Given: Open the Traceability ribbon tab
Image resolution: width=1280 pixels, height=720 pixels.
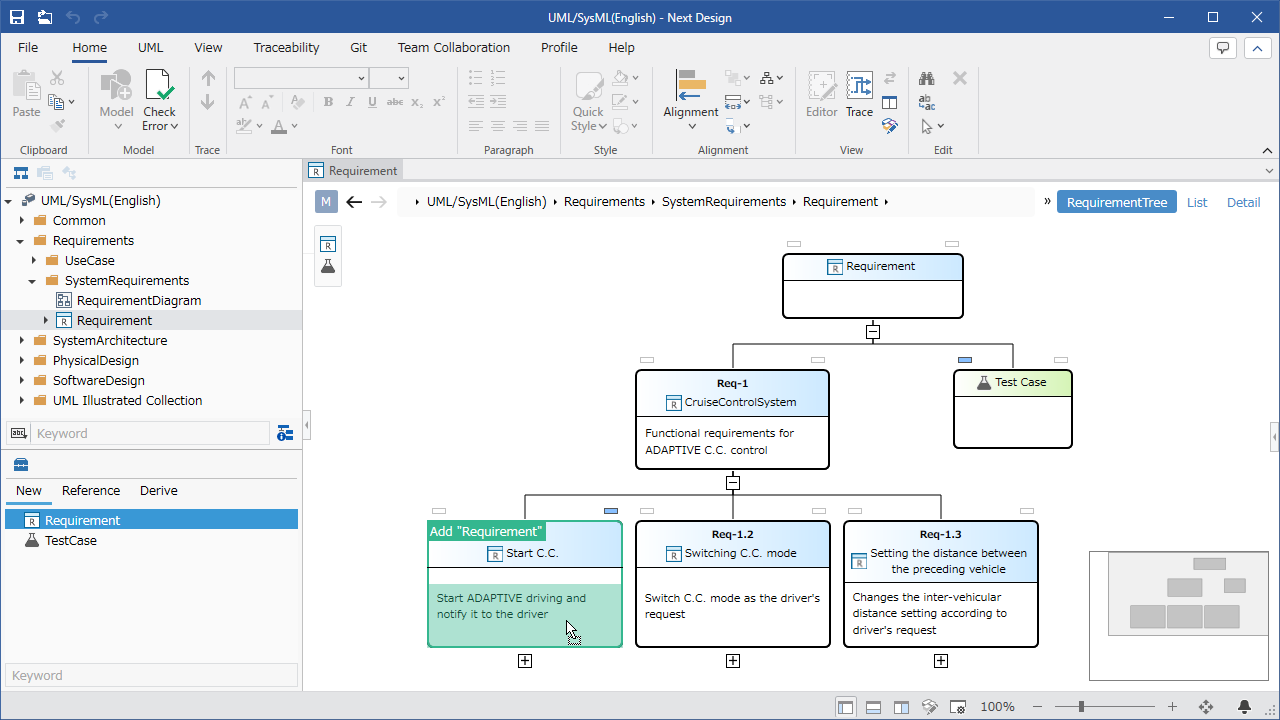Looking at the screenshot, I should (286, 47).
